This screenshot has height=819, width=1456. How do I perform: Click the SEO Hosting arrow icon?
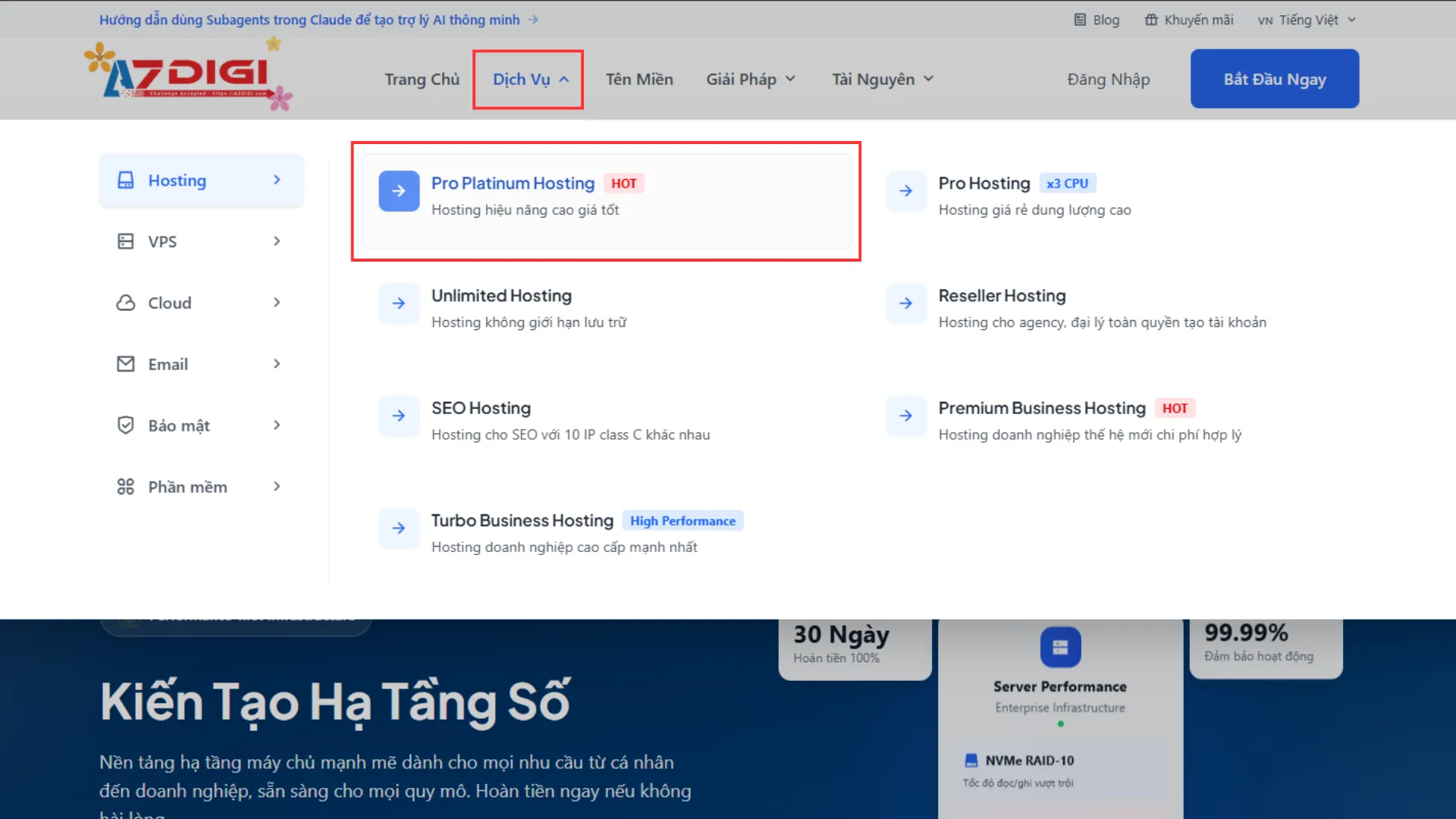click(x=399, y=416)
